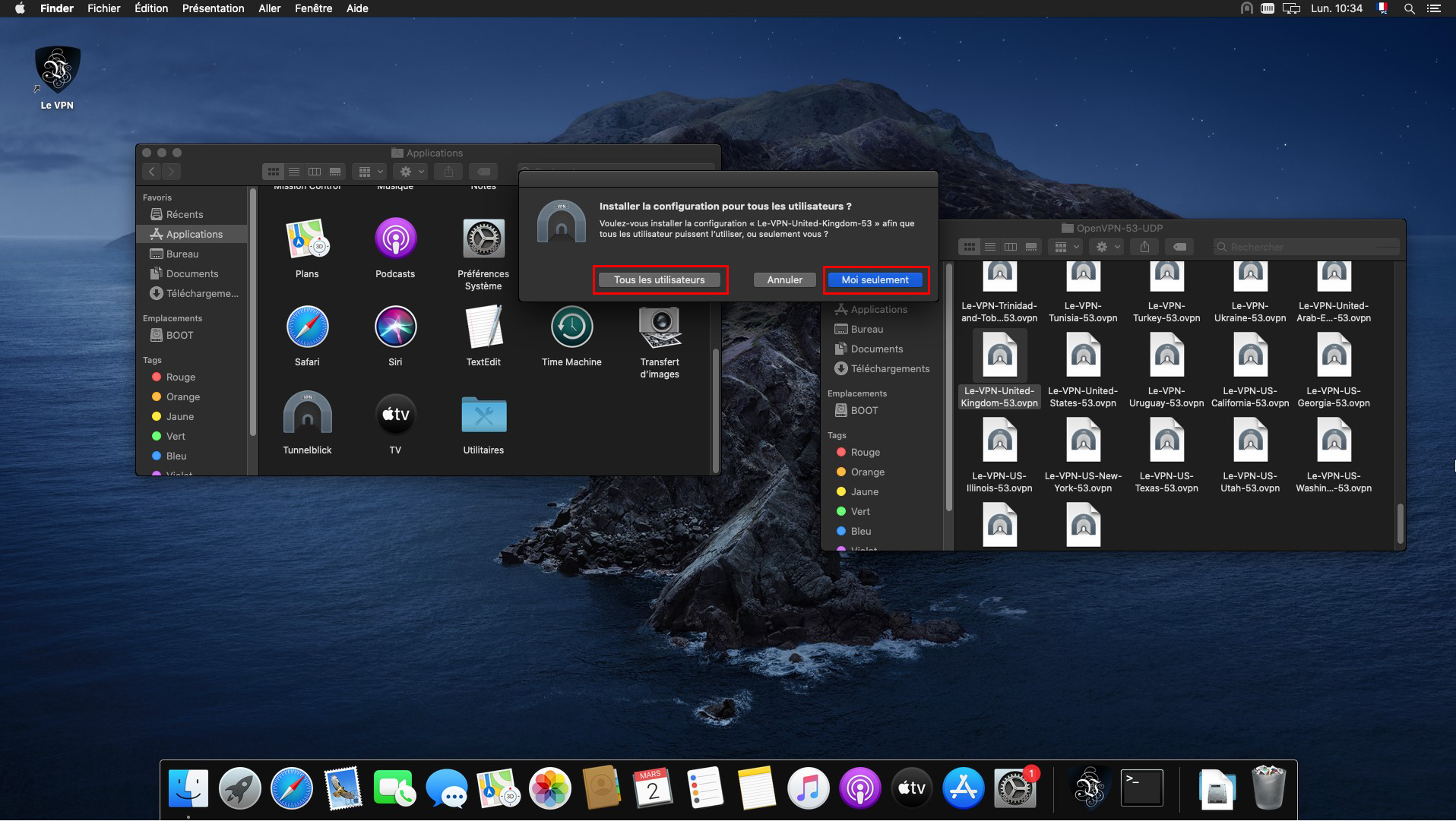Open the Plans app icon
This screenshot has height=821, width=1456.
[307, 247]
